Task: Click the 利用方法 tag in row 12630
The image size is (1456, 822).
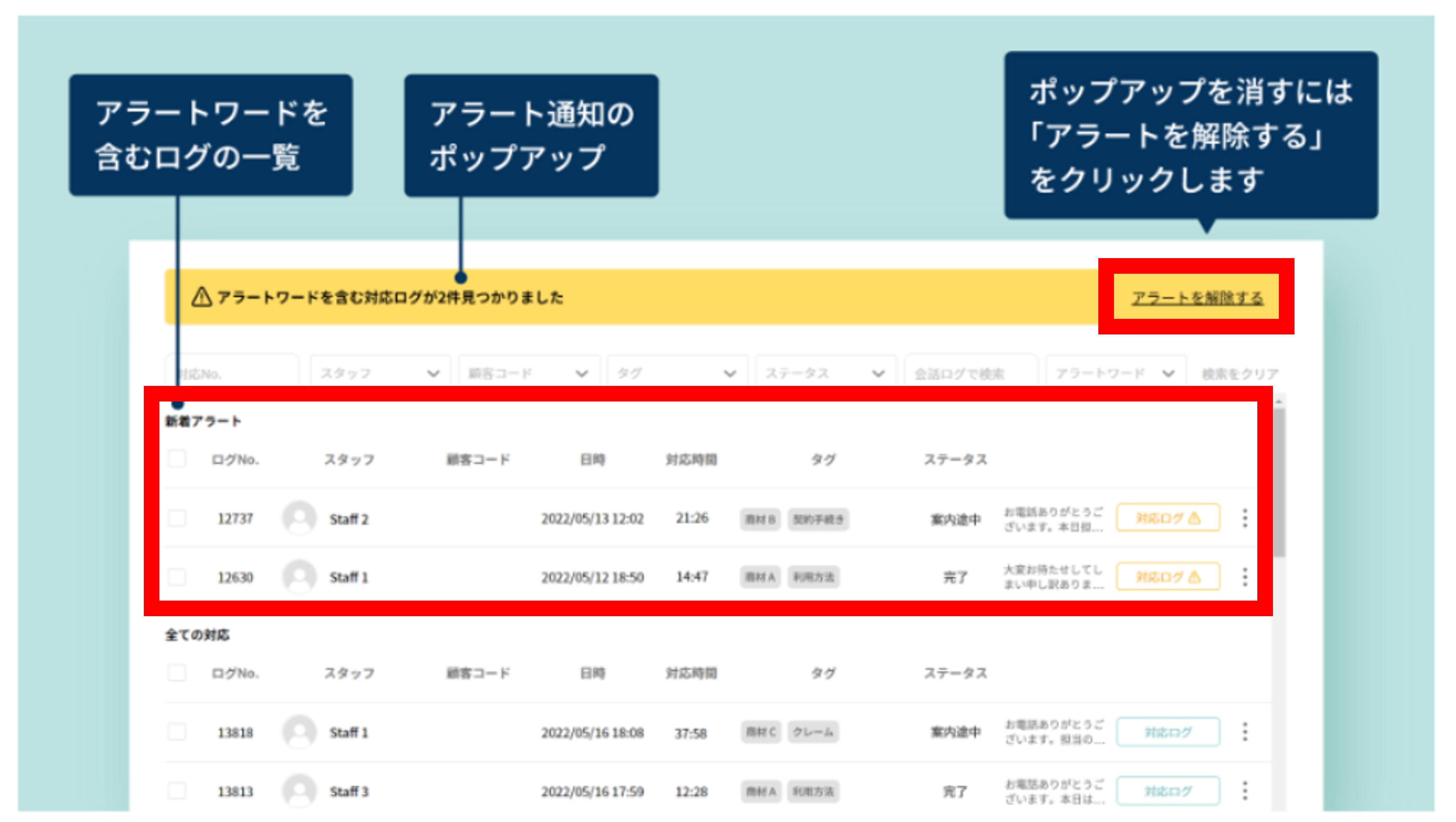Action: (814, 577)
